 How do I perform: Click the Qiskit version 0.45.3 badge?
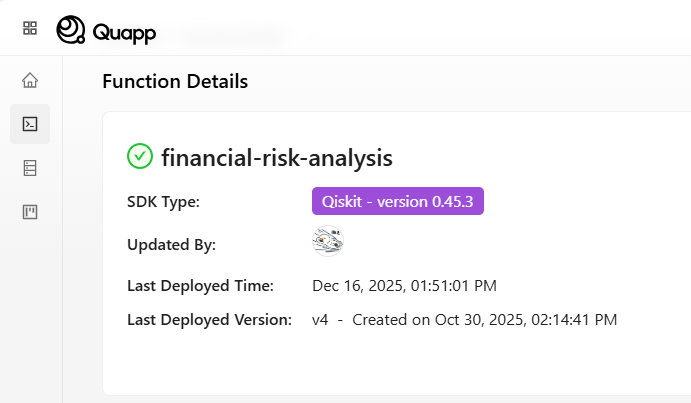pos(398,201)
